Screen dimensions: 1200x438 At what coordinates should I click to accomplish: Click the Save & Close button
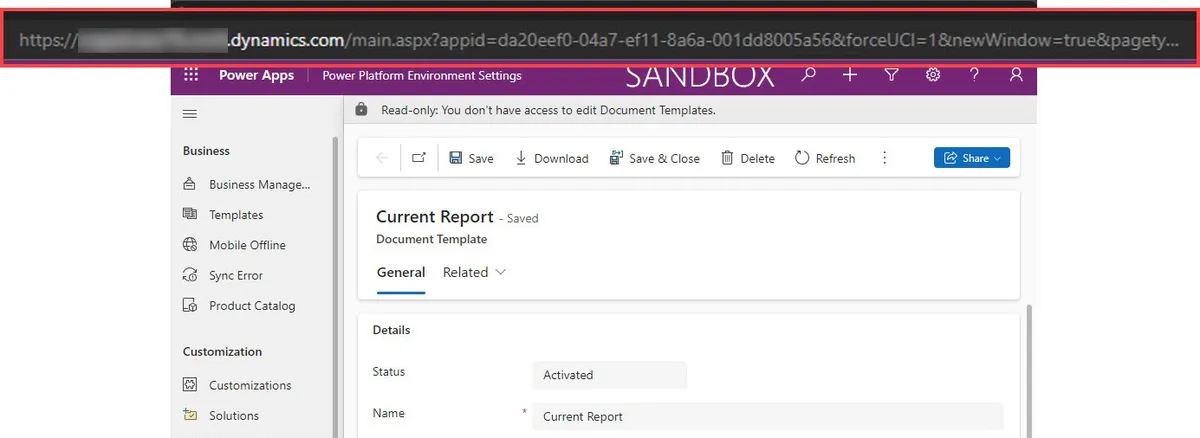click(x=655, y=158)
